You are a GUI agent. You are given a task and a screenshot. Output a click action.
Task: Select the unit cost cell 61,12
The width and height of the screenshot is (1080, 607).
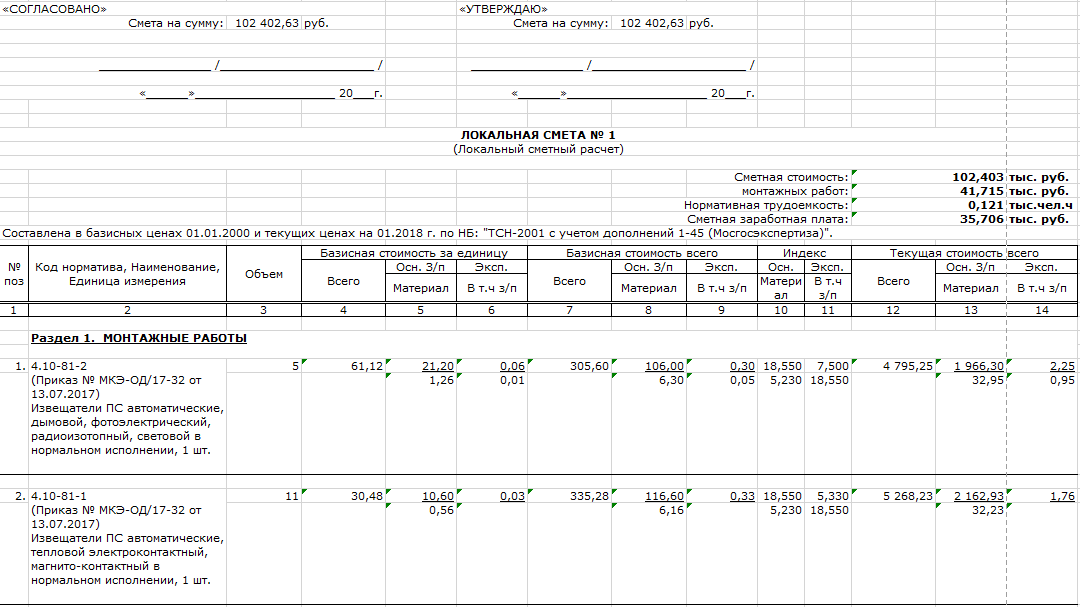[366, 366]
